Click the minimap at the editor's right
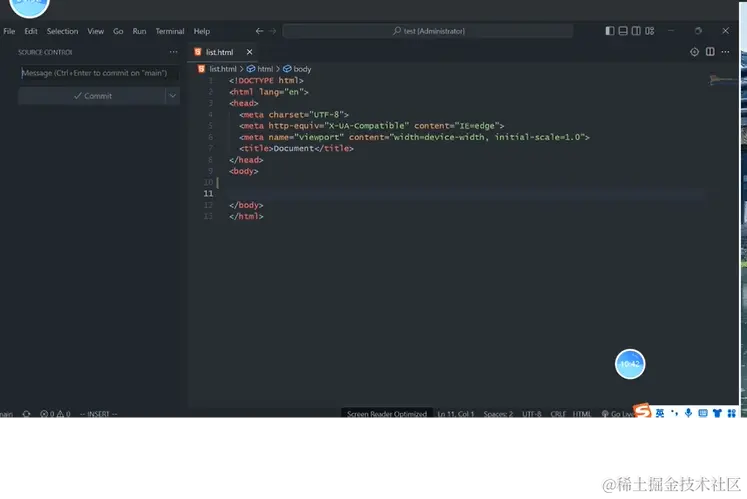Screen dimensions: 747x499 [x=722, y=80]
